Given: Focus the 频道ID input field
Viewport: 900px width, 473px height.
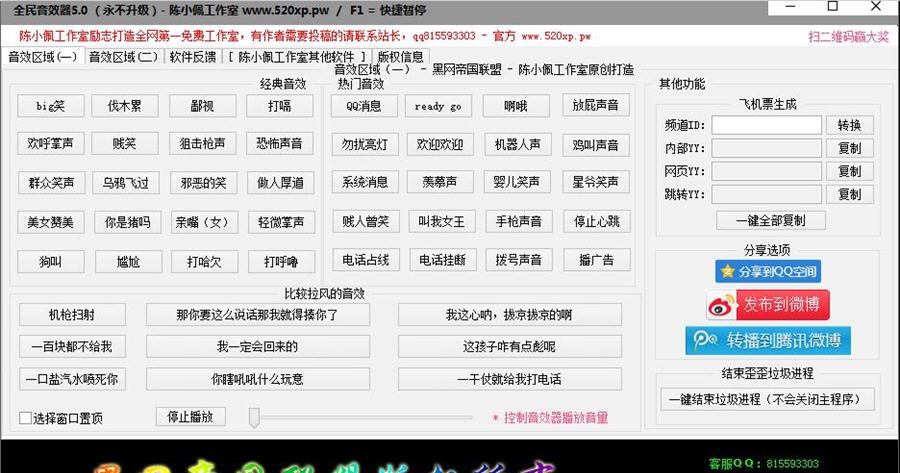Looking at the screenshot, I should click(767, 125).
